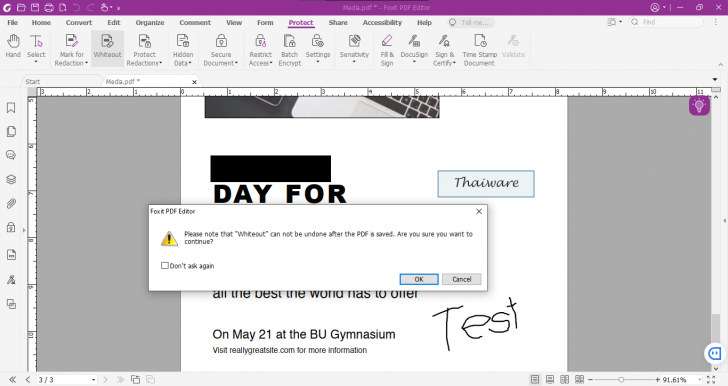This screenshot has width=728, height=386.
Task: Open the Security panel
Action: pyautogui.click(x=11, y=228)
